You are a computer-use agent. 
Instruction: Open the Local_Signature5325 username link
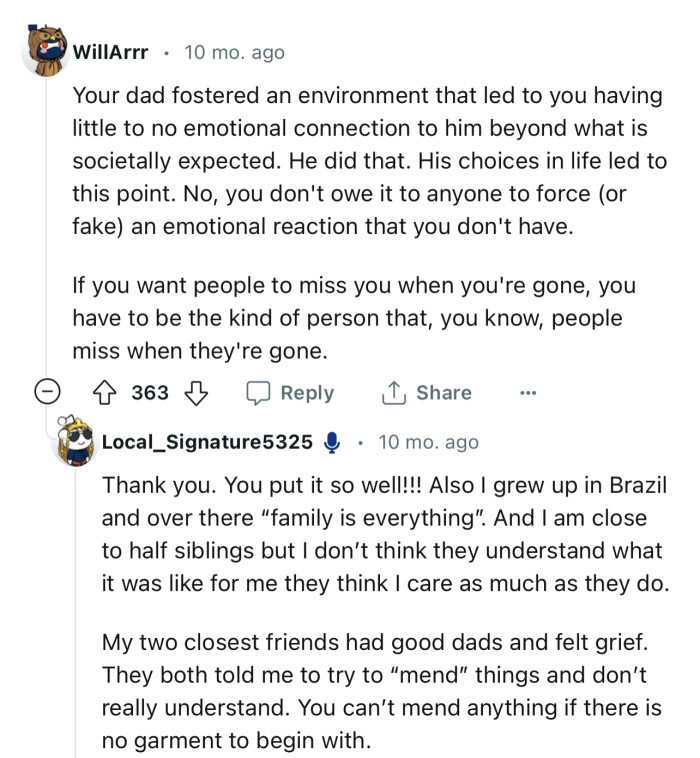coord(207,442)
